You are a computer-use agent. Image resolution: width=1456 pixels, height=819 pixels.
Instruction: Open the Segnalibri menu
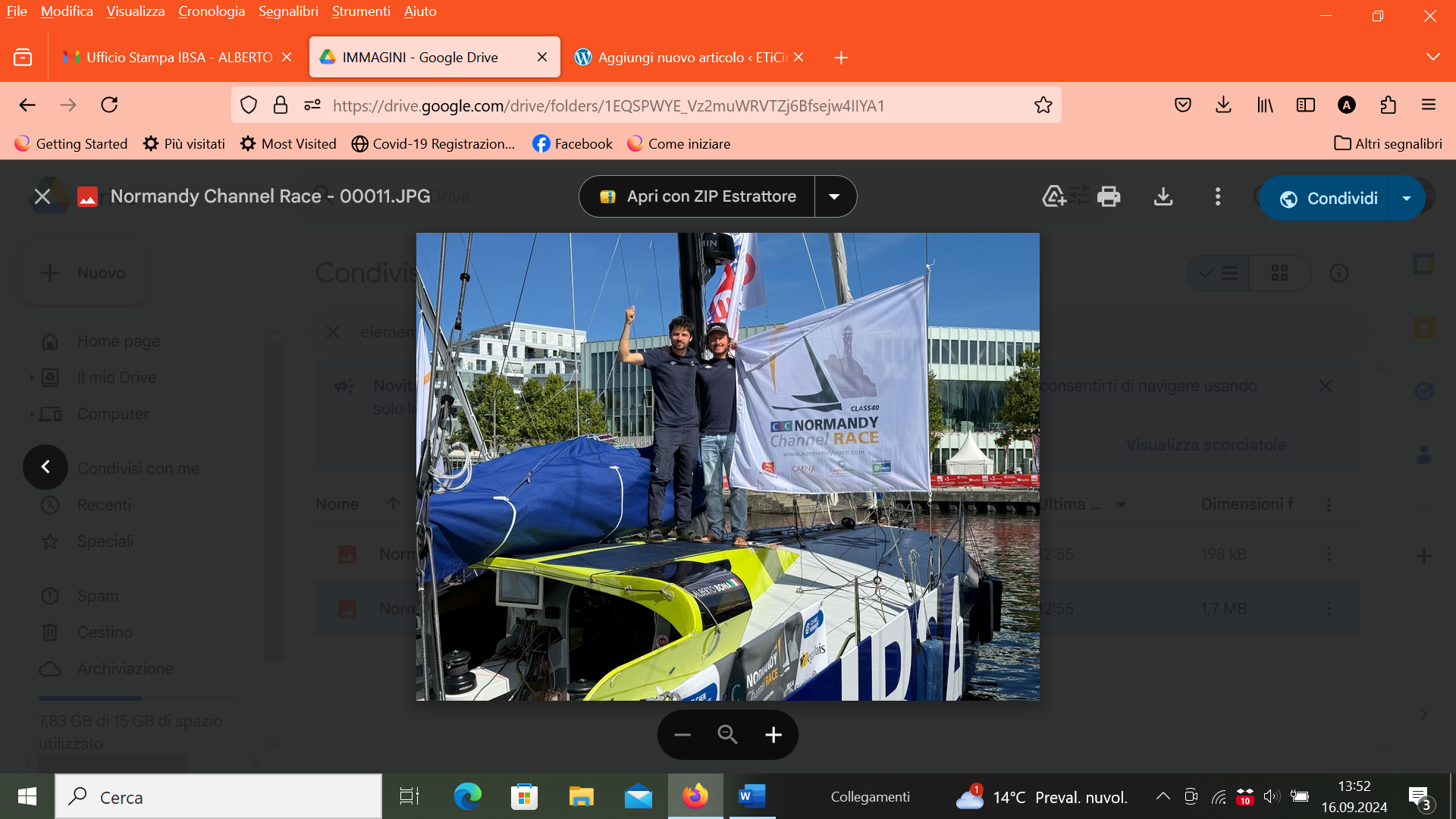[x=288, y=11]
